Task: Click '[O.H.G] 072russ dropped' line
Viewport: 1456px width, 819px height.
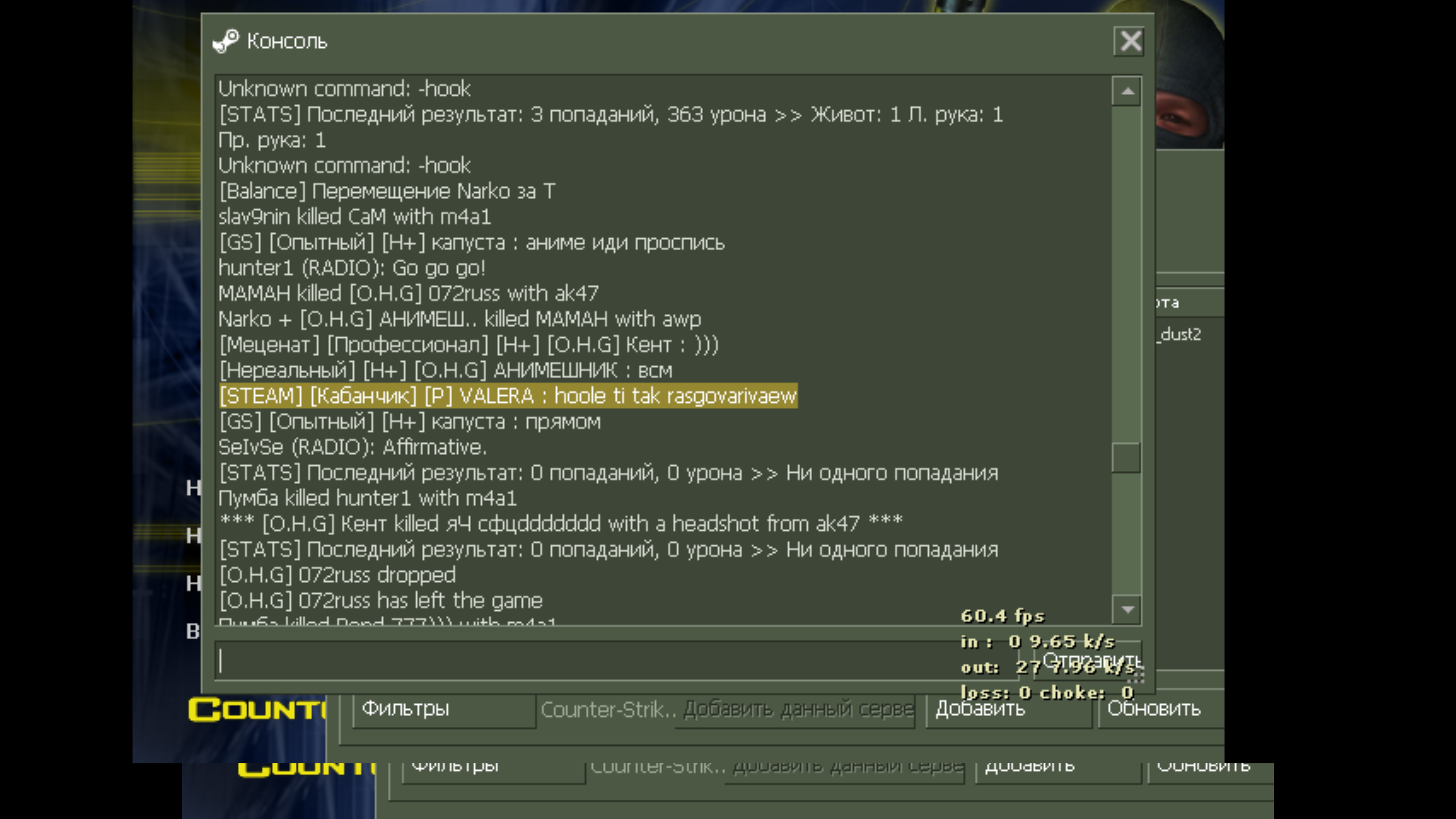Action: click(338, 575)
